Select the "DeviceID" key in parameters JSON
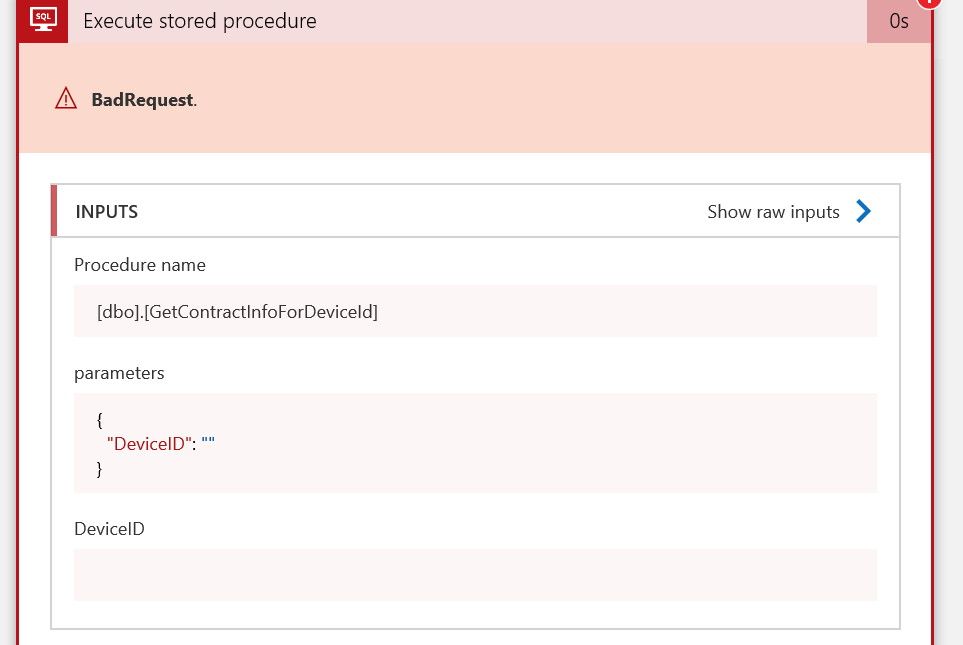963x645 pixels. point(148,444)
